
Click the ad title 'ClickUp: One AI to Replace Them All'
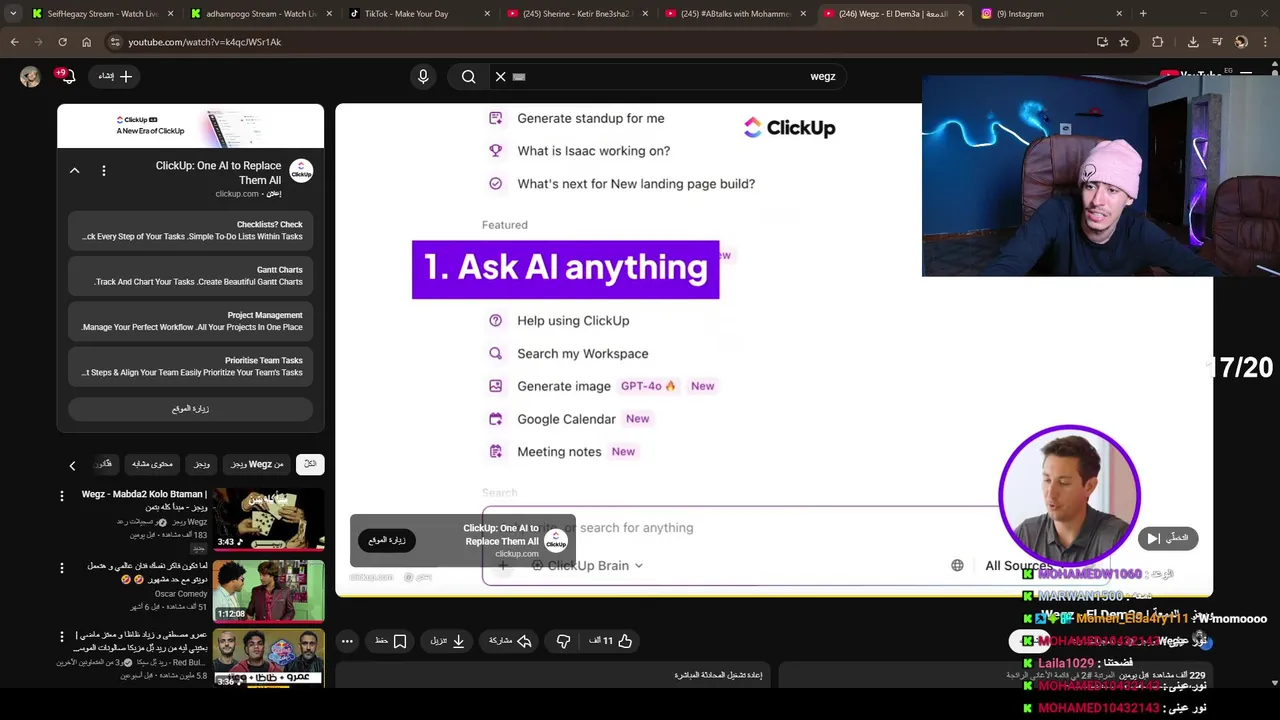[218, 173]
